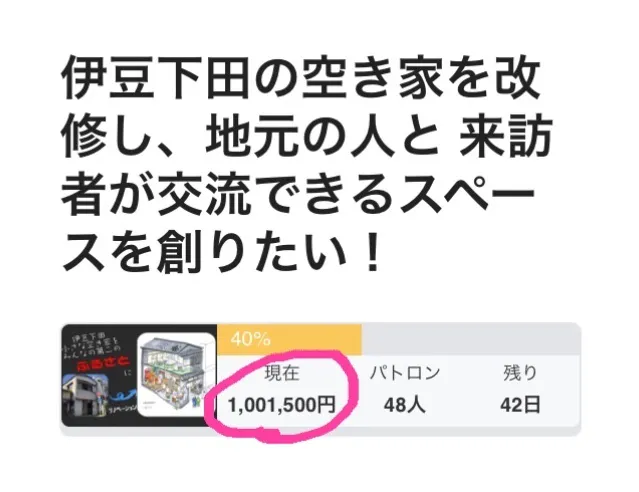Screen dimensions: 639x492
Task: Click the orange filled progress bar
Action: point(289,340)
